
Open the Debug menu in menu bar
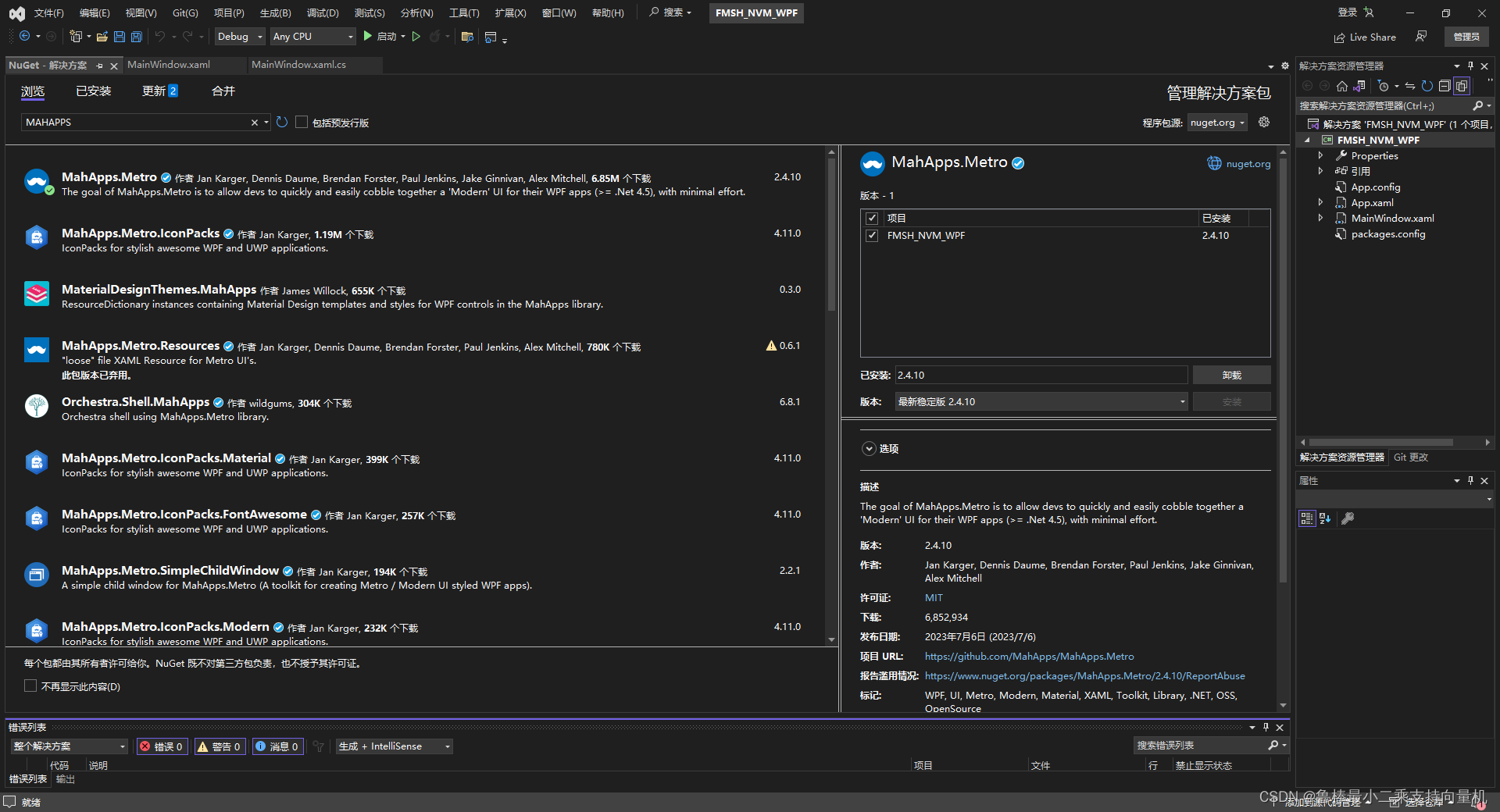(323, 13)
